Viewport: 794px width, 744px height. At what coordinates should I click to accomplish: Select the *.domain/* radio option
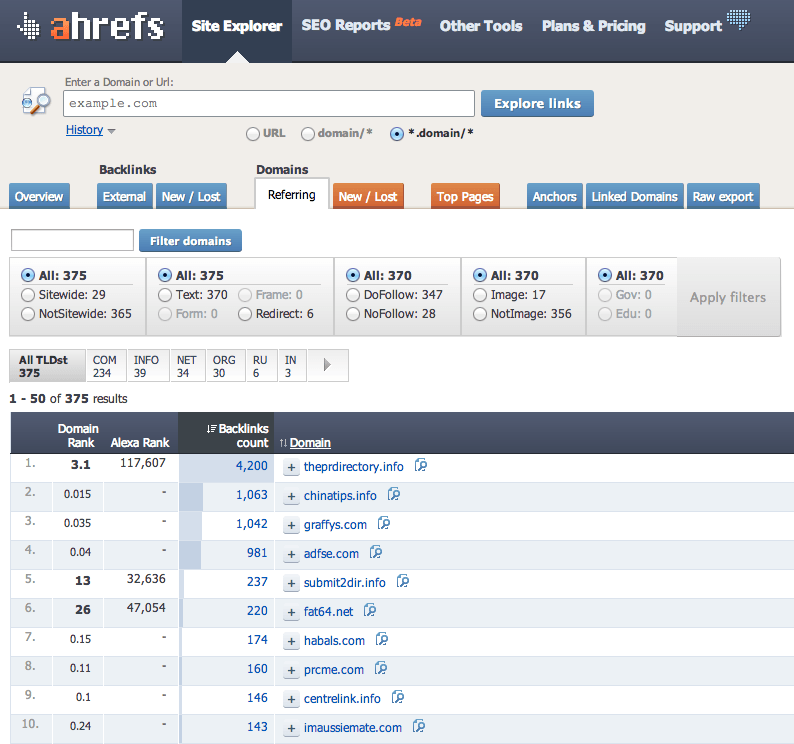pos(396,134)
